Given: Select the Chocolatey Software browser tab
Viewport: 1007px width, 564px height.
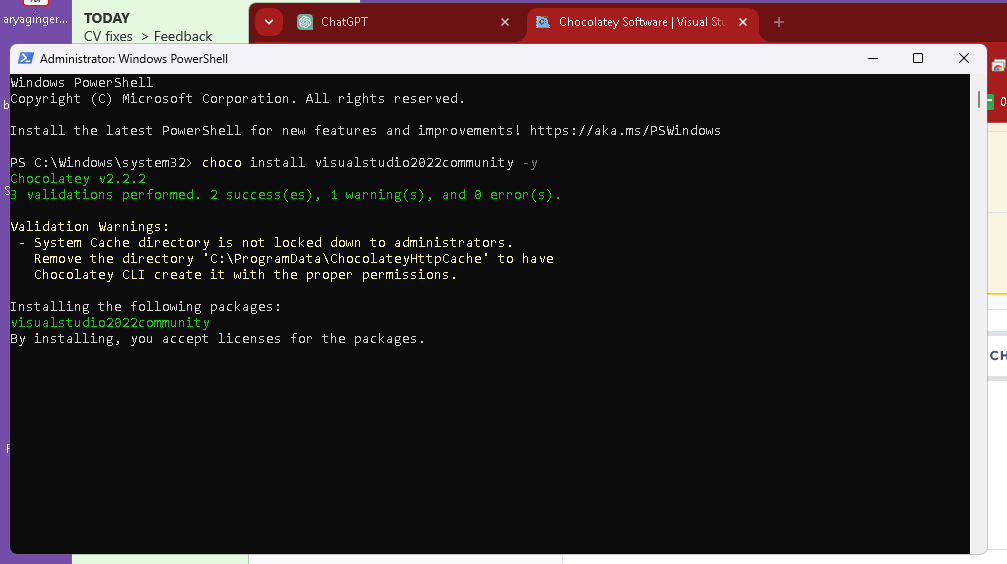Looking at the screenshot, I should coord(642,22).
